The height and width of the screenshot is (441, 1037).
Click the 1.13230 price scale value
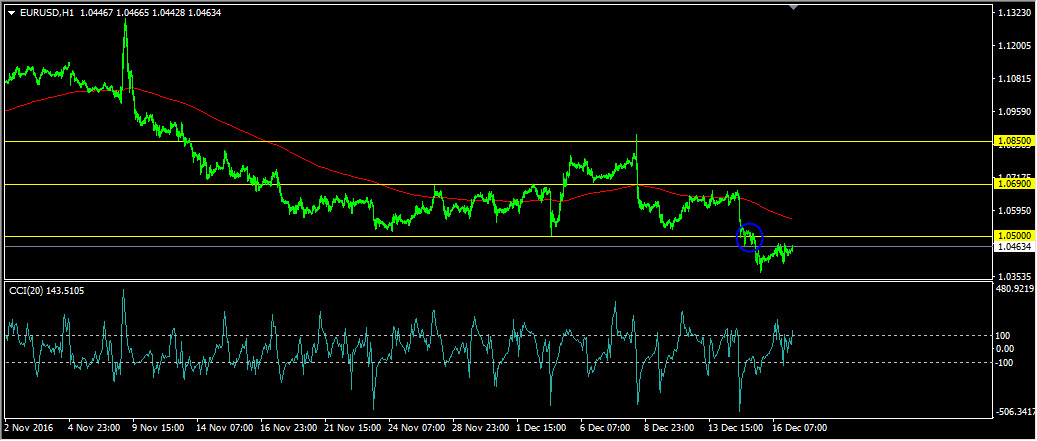point(1015,13)
